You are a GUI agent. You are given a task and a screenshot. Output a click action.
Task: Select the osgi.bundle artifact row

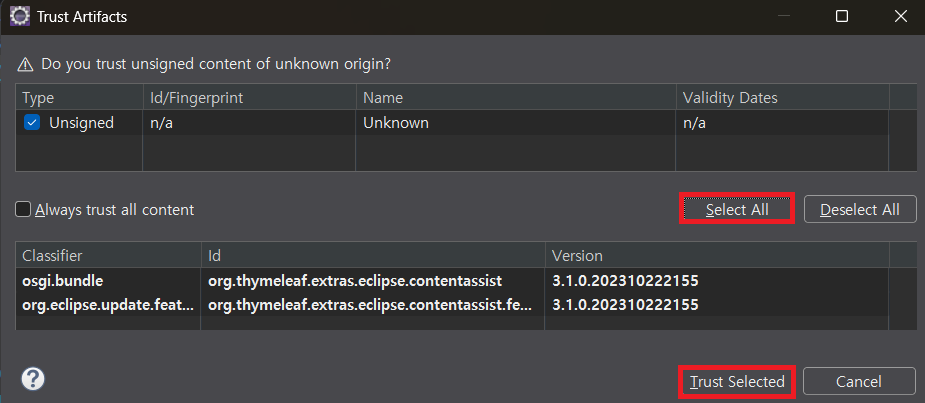pos(452,281)
